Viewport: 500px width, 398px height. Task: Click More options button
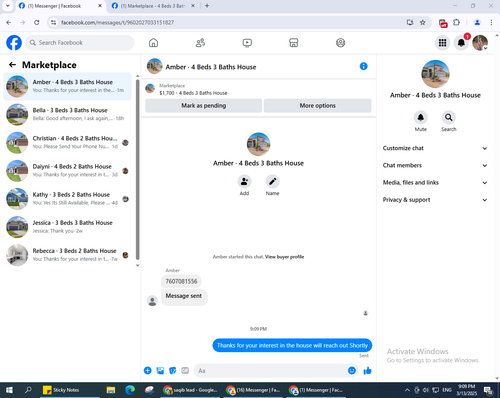(x=317, y=105)
